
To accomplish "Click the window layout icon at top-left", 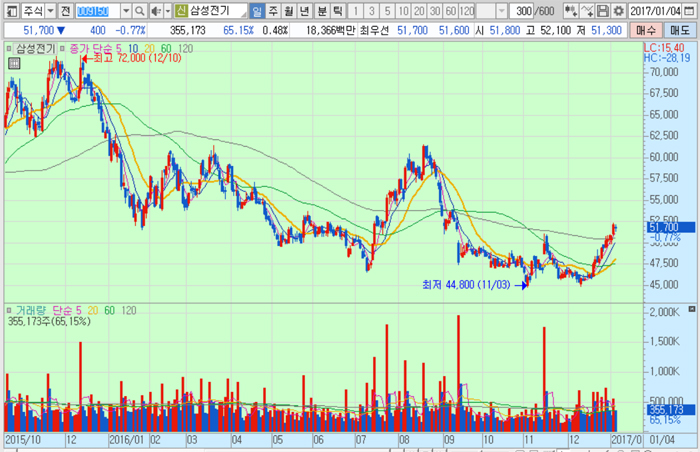I will coord(10,11).
